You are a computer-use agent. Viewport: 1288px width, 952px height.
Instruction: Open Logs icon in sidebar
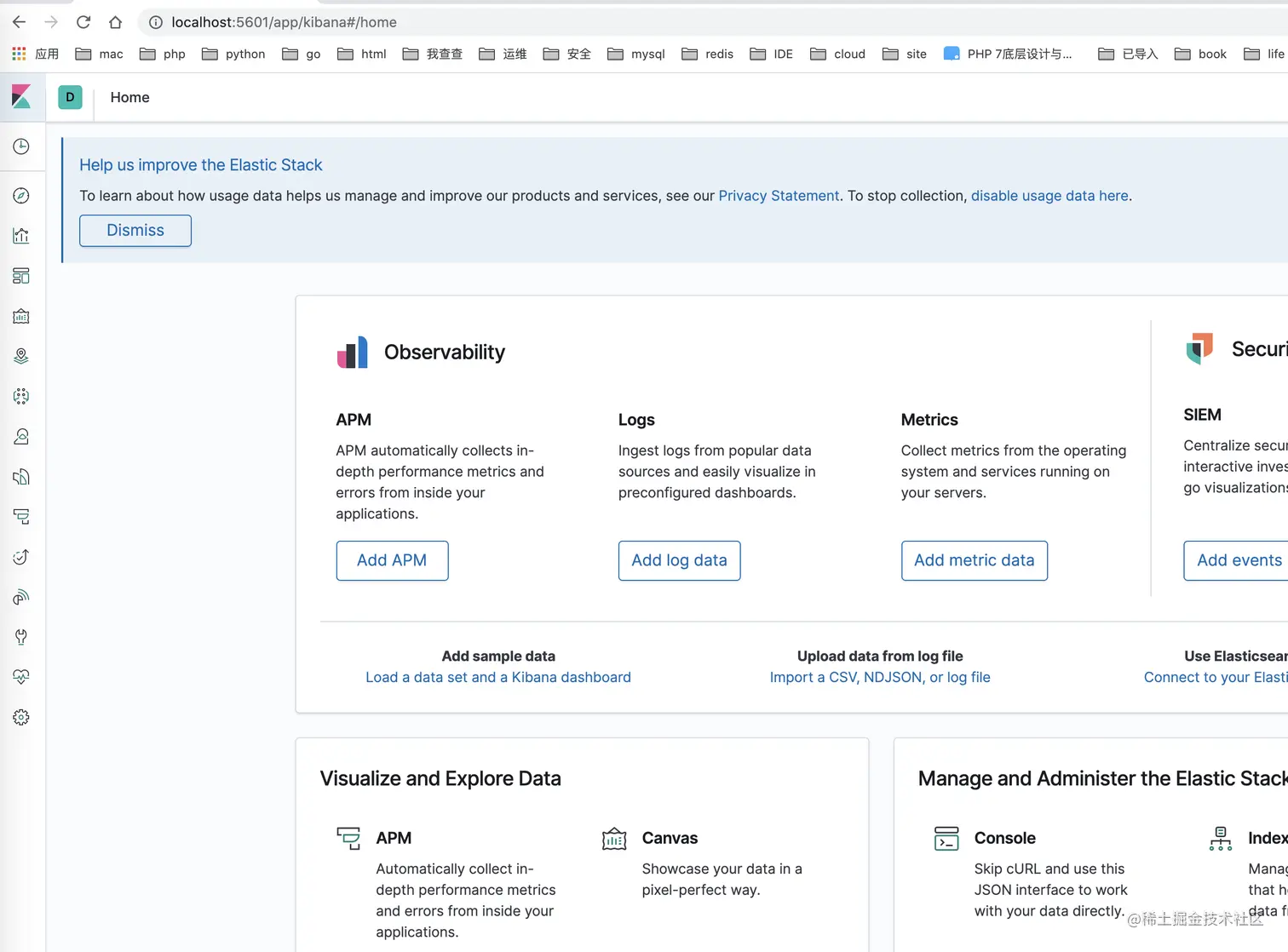[x=21, y=477]
